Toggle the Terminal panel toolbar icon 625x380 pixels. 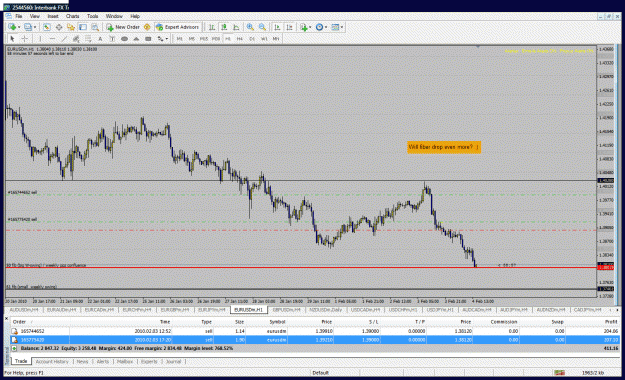pos(83,27)
